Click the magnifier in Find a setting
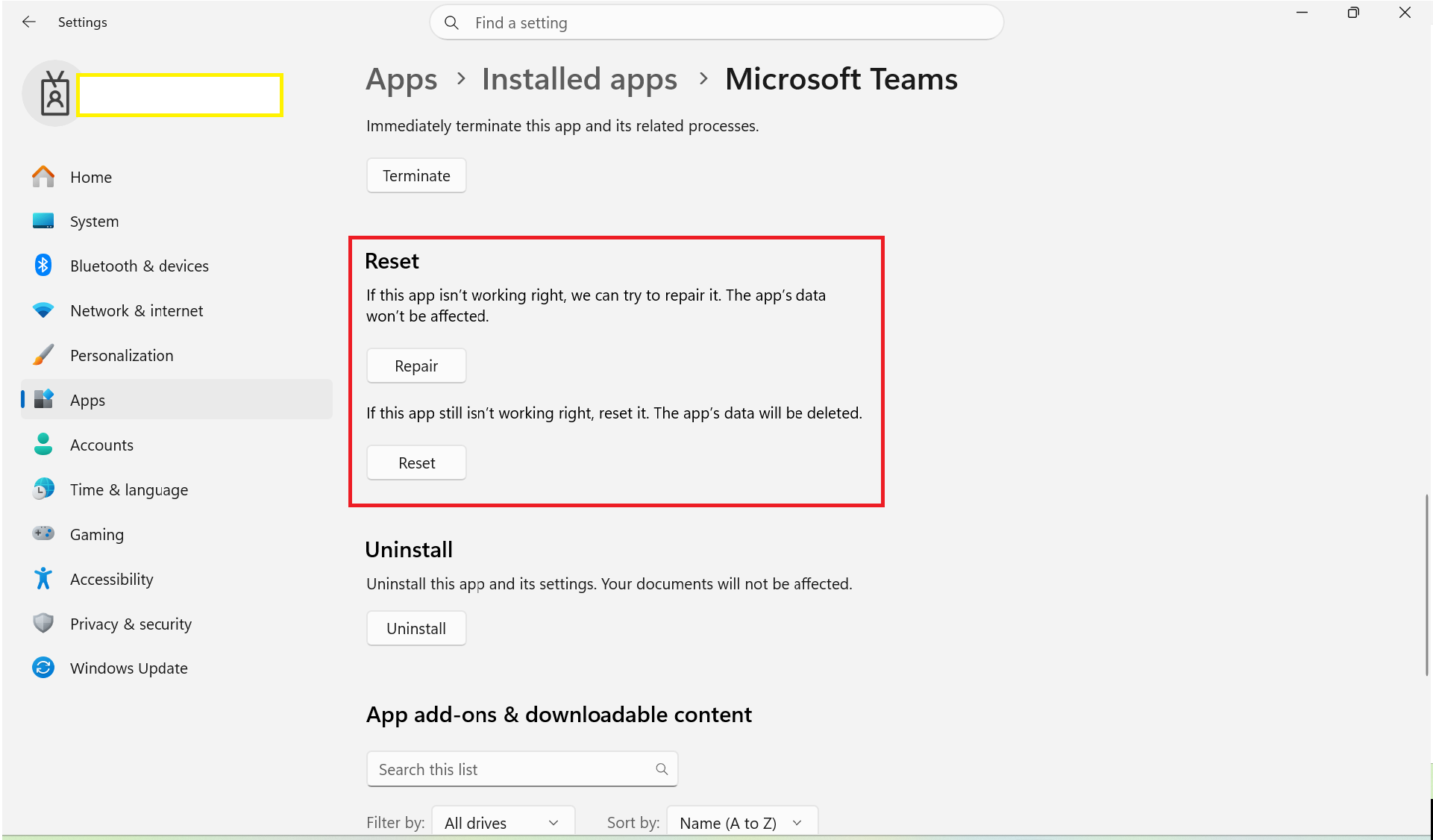1433x840 pixels. [451, 23]
